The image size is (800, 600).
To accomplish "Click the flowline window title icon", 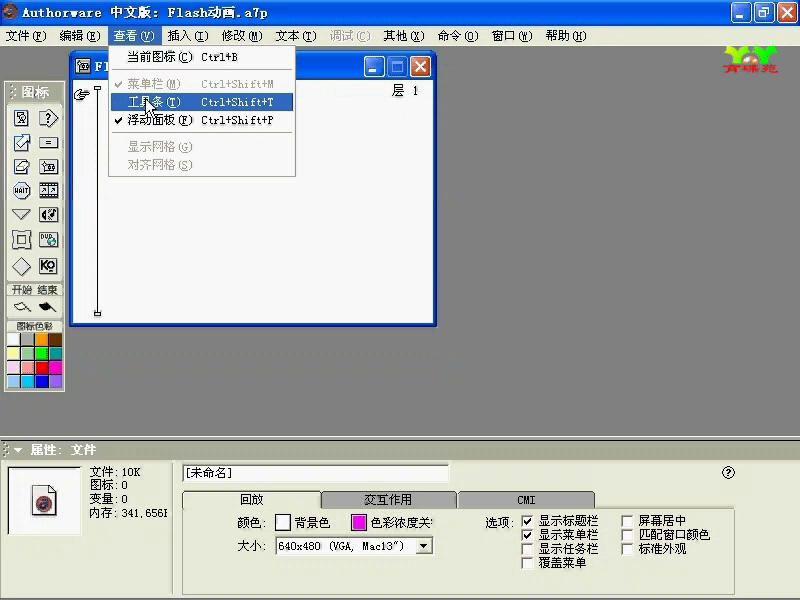I will [83, 66].
